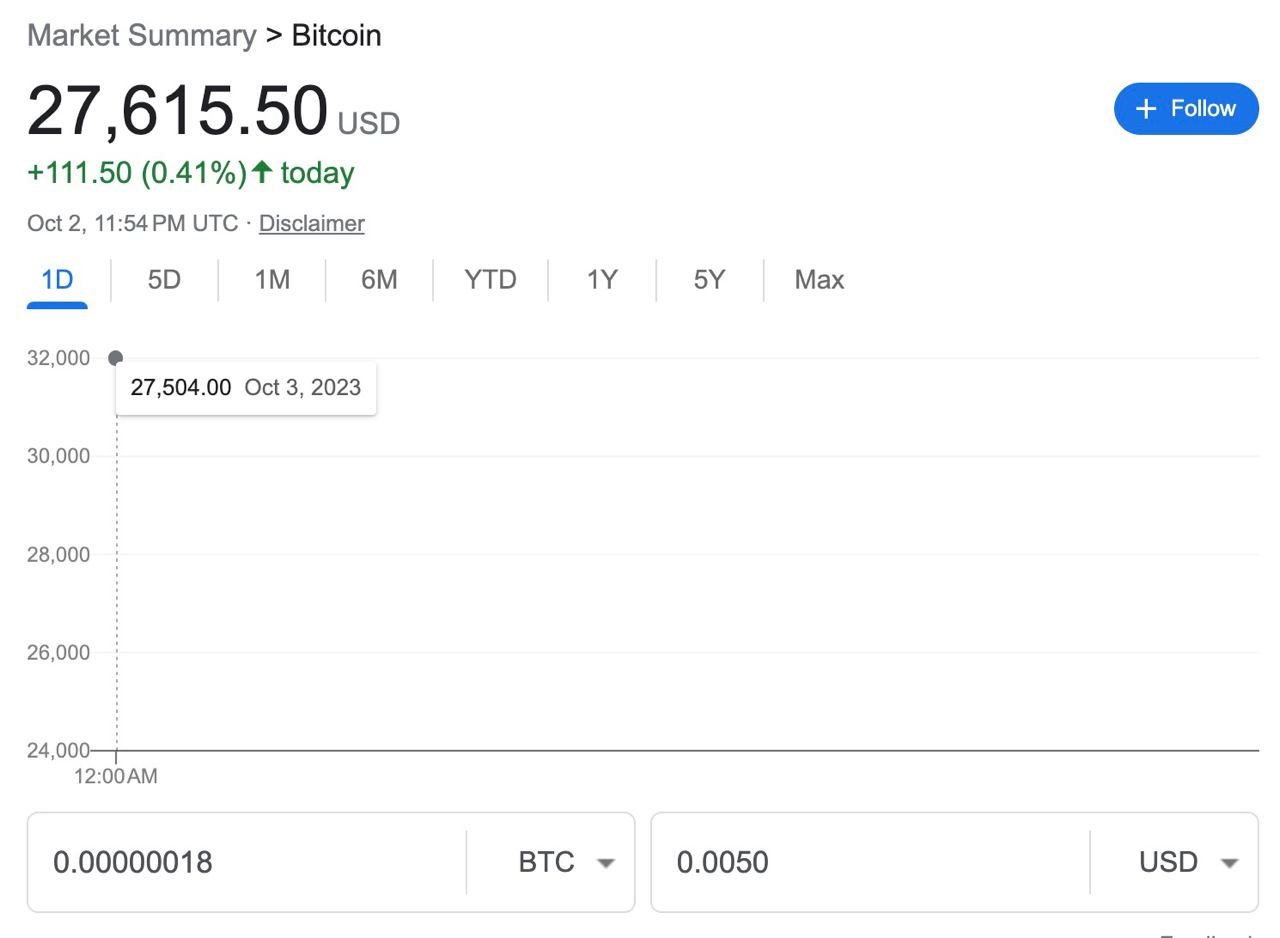
Task: Open the USD currency dropdown arrow
Action: click(1229, 863)
